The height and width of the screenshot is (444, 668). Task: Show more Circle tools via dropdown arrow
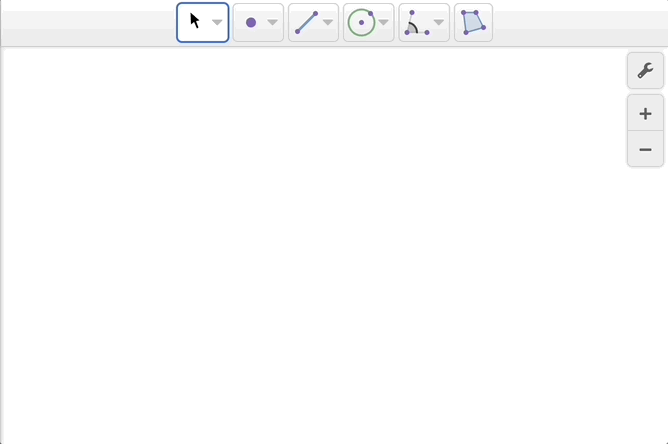tap(383, 23)
